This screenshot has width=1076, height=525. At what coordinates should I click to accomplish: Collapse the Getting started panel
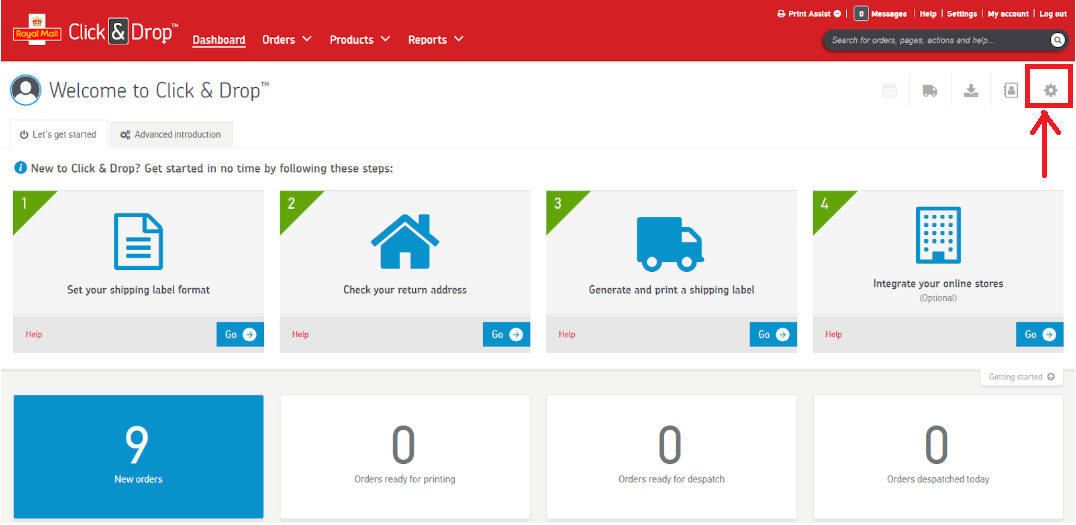coord(1021,377)
